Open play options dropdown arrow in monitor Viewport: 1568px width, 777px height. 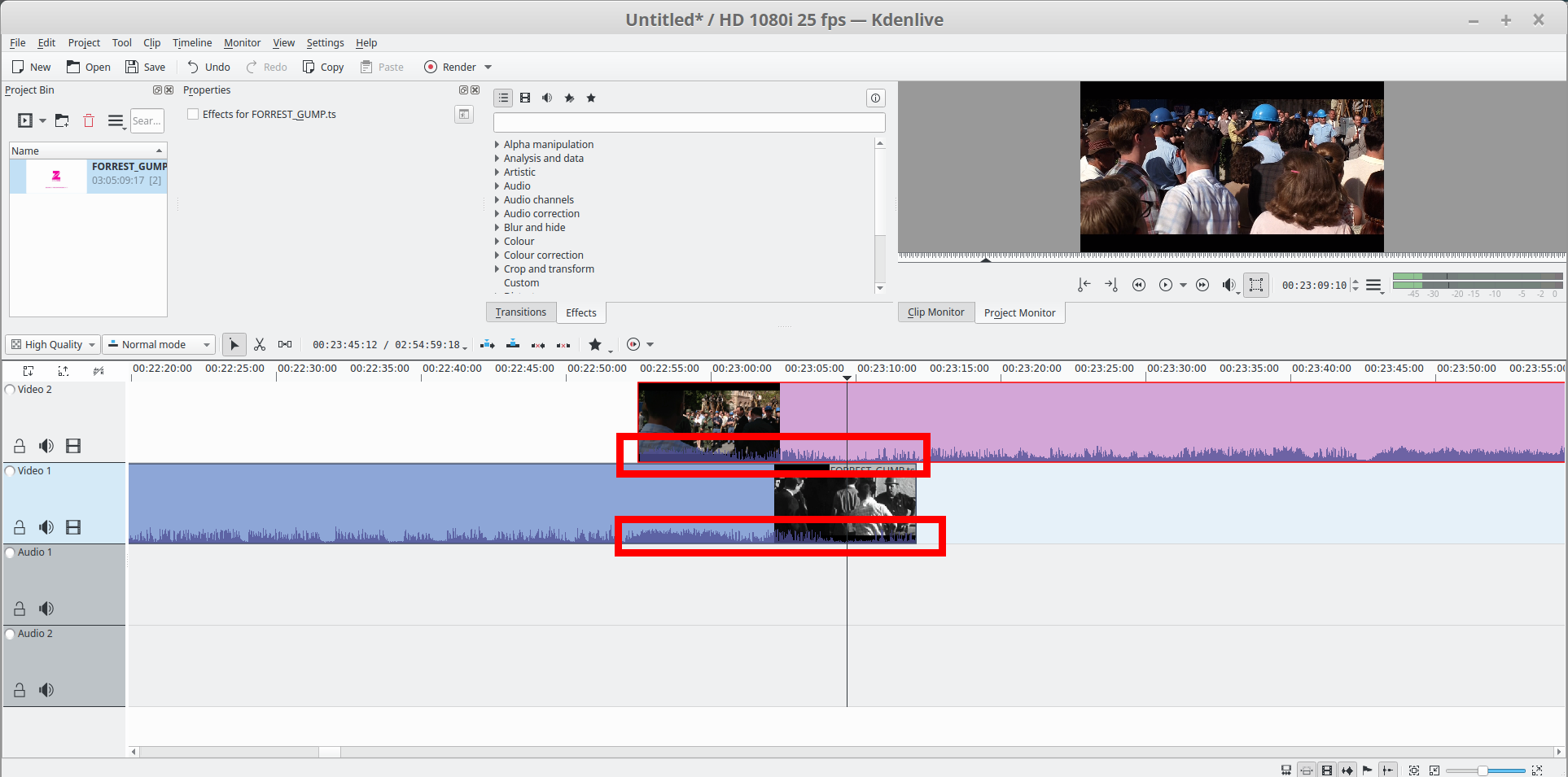pos(1184,285)
